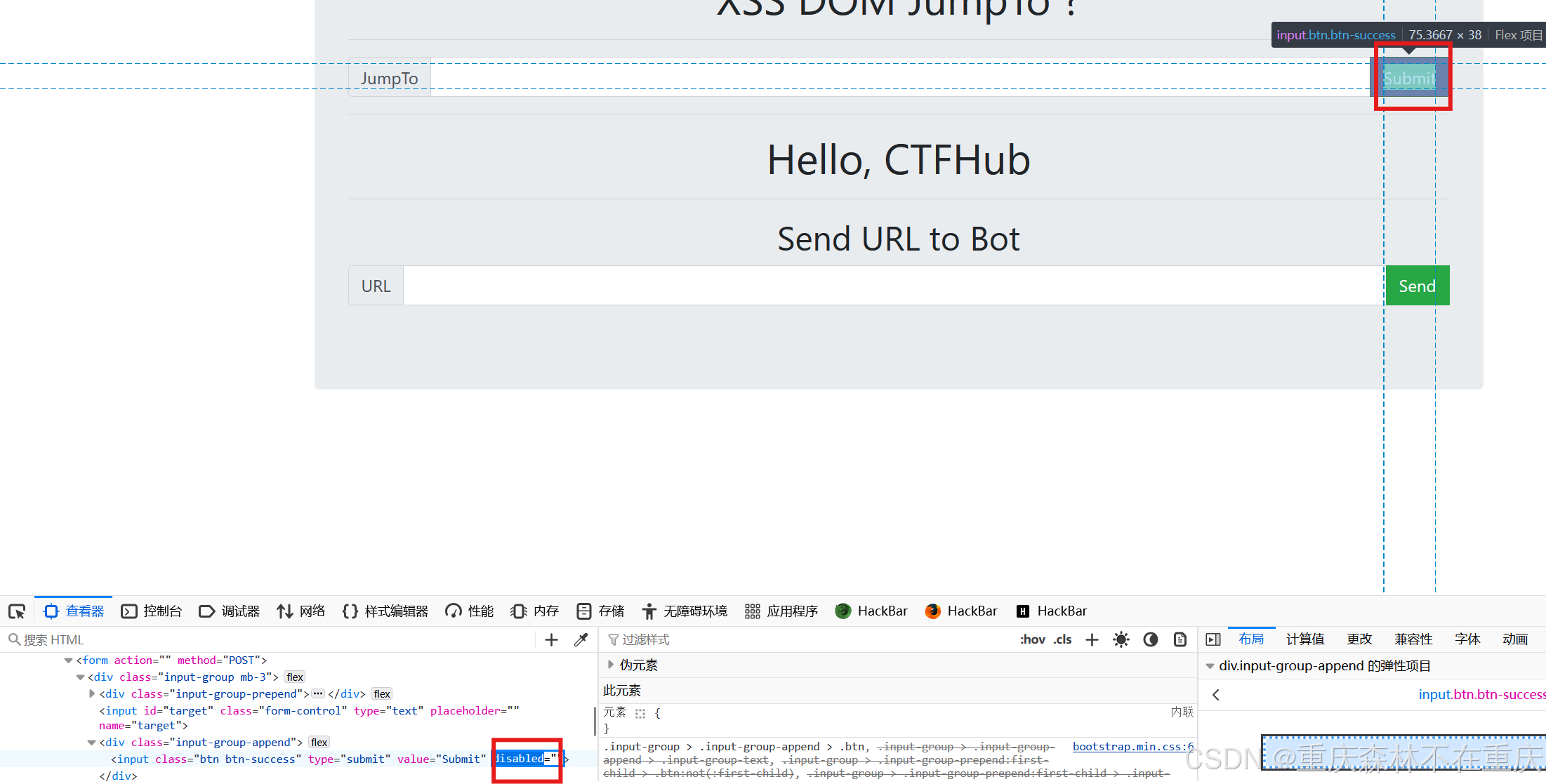Pick color with the eyedropper icon

coord(581,639)
